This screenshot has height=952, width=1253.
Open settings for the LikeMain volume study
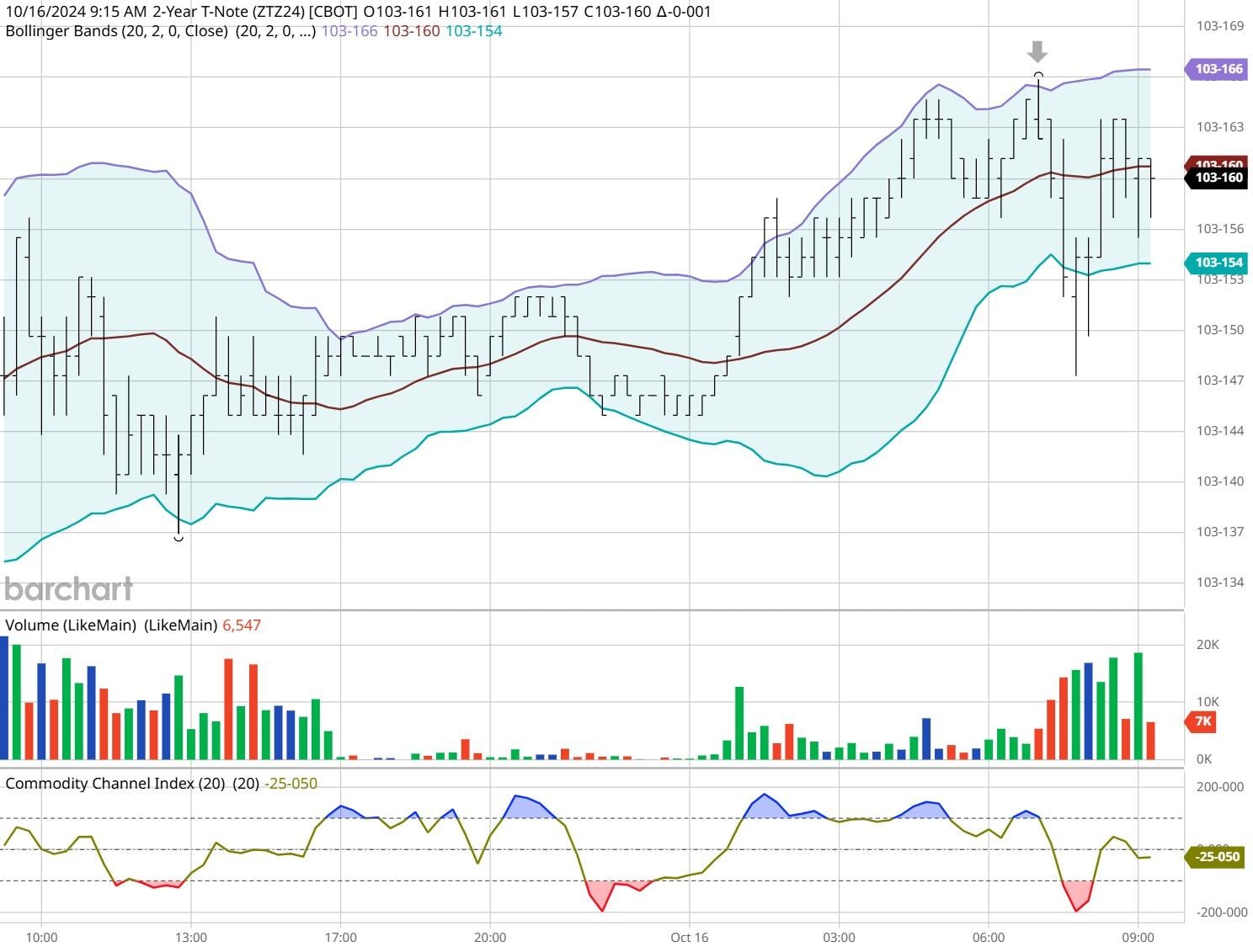[181, 623]
